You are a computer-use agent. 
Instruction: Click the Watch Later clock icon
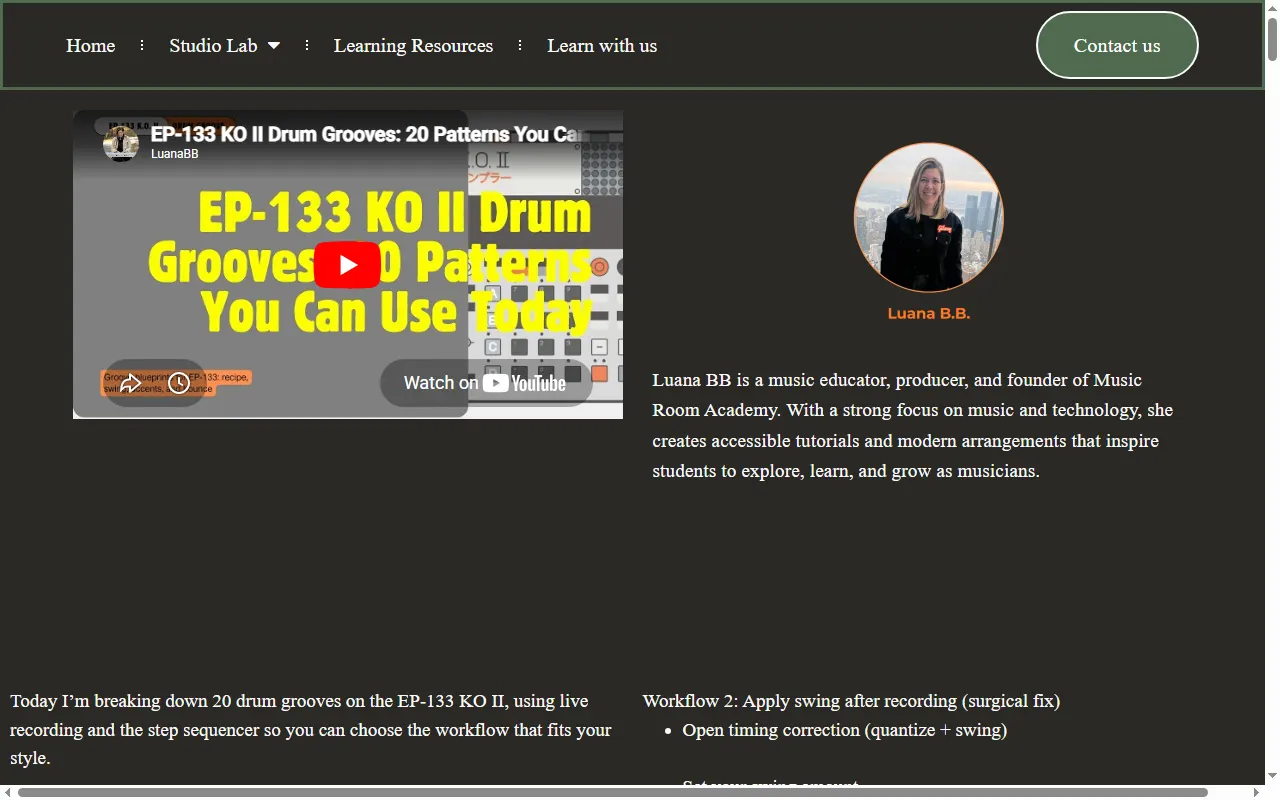pyautogui.click(x=179, y=383)
